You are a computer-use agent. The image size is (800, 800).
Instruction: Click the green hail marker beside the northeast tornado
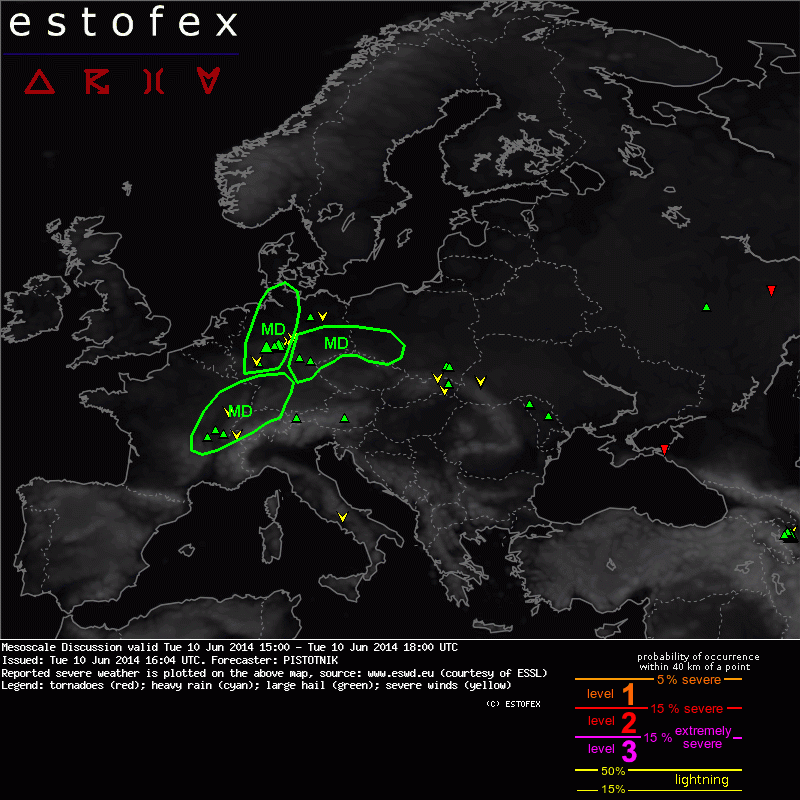pyautogui.click(x=706, y=307)
